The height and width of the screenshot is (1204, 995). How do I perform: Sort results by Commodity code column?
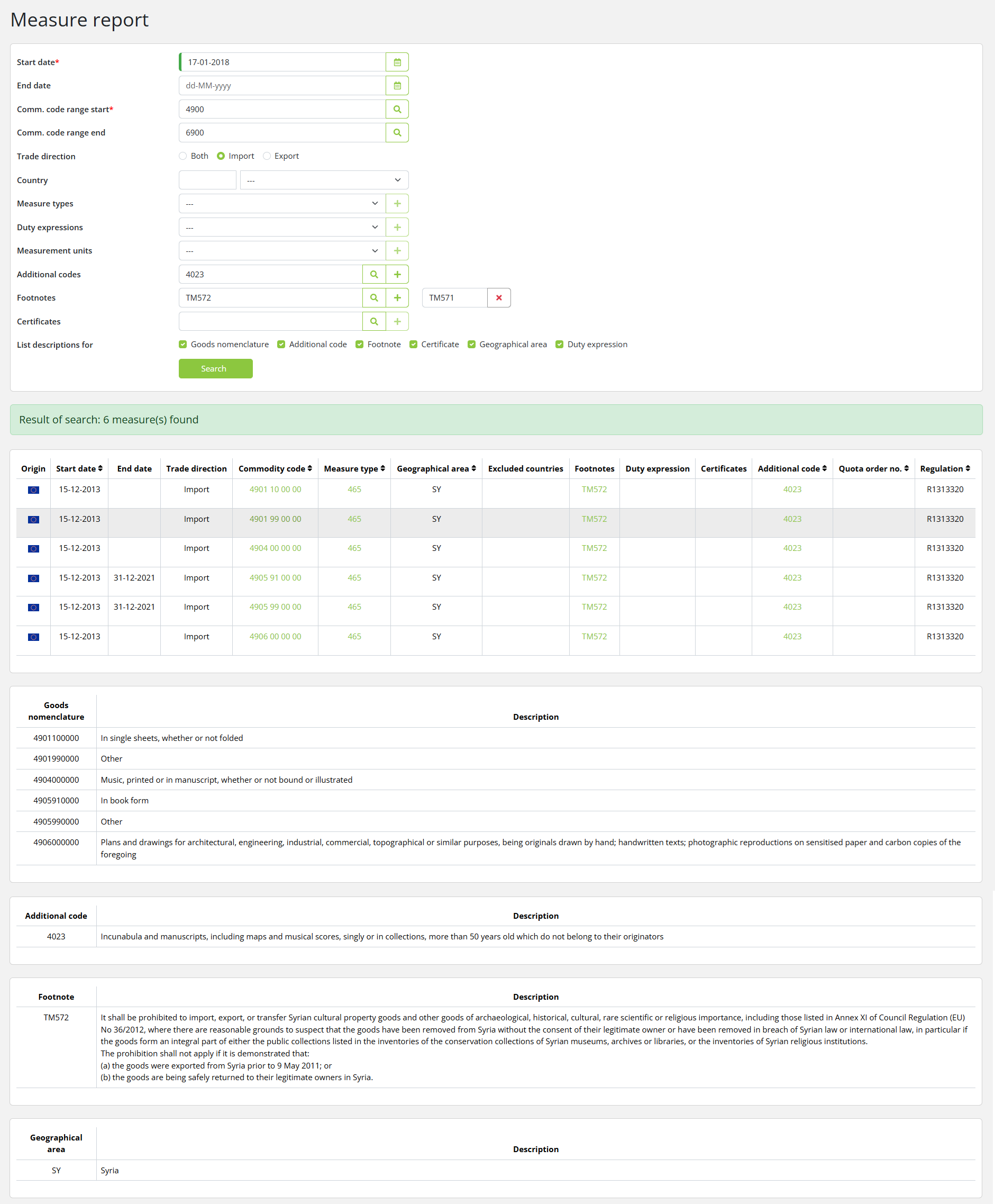pyautogui.click(x=275, y=468)
